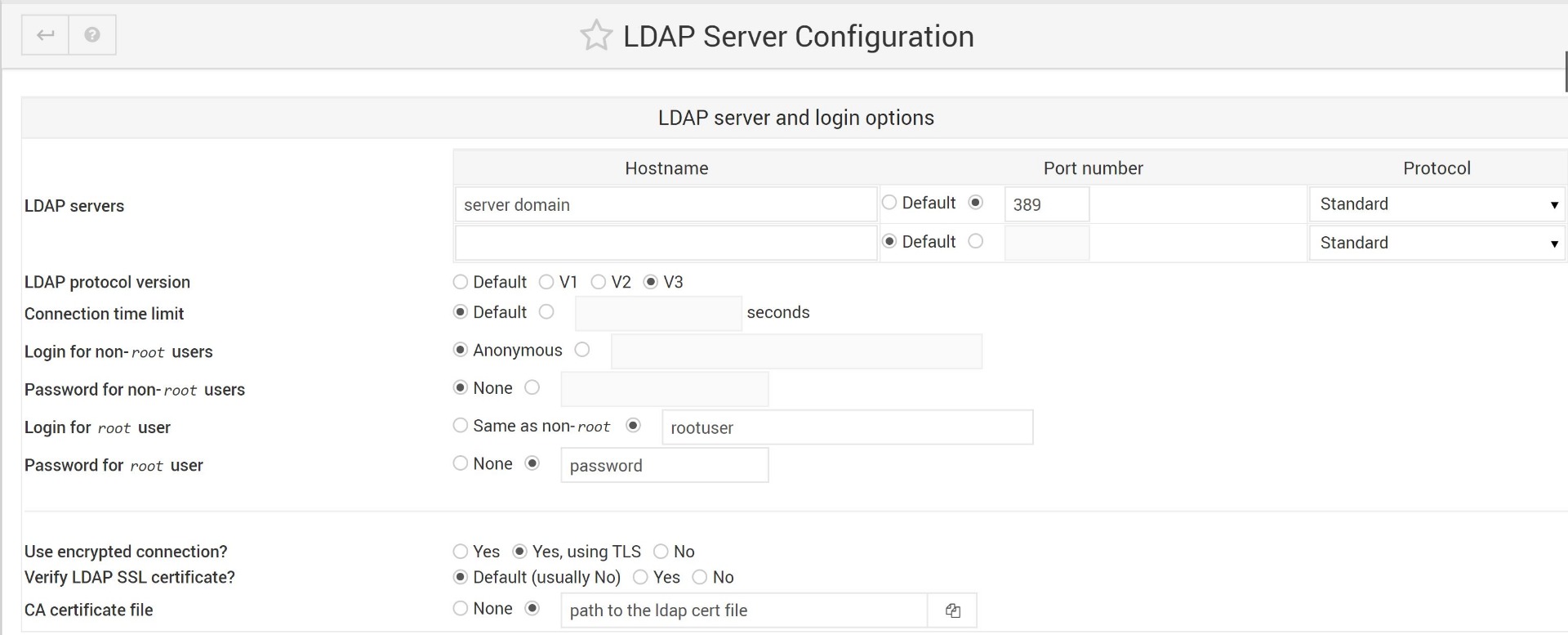The image size is (1568, 635).
Task: Select V3 LDAP protocol version
Action: coord(651,282)
